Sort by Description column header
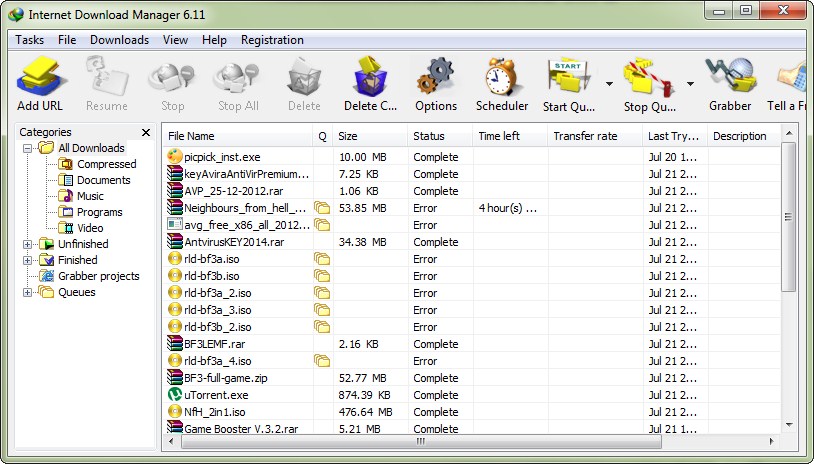This screenshot has height=464, width=814. pos(744,136)
